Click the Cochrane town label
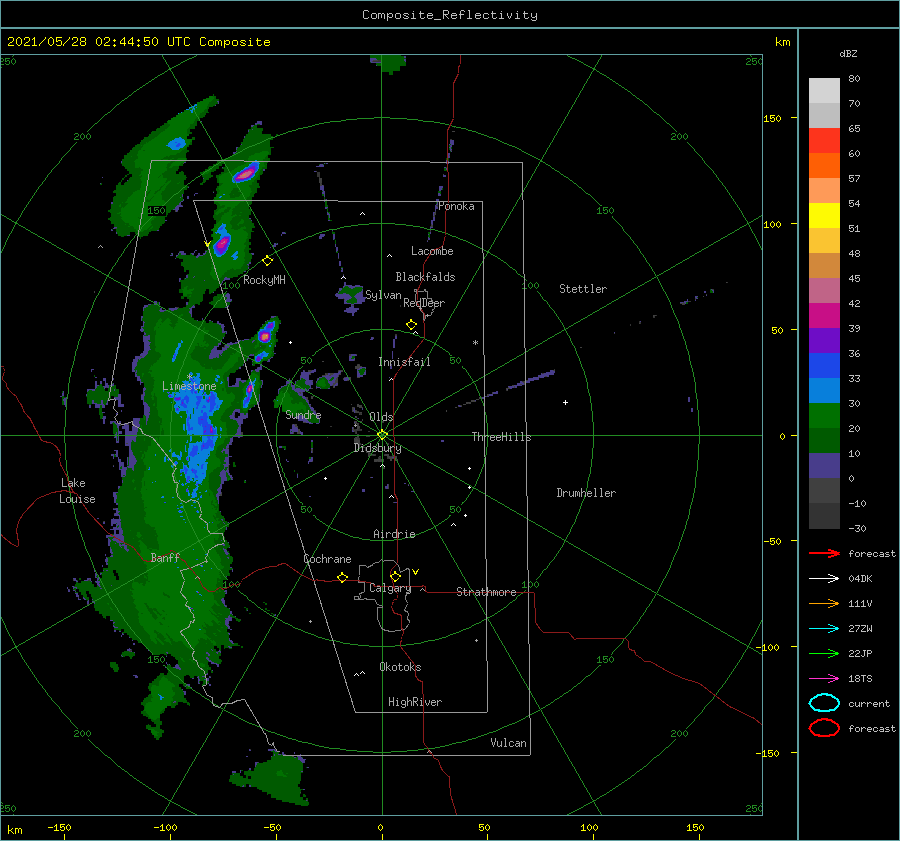The width and height of the screenshot is (900, 841). coord(327,559)
